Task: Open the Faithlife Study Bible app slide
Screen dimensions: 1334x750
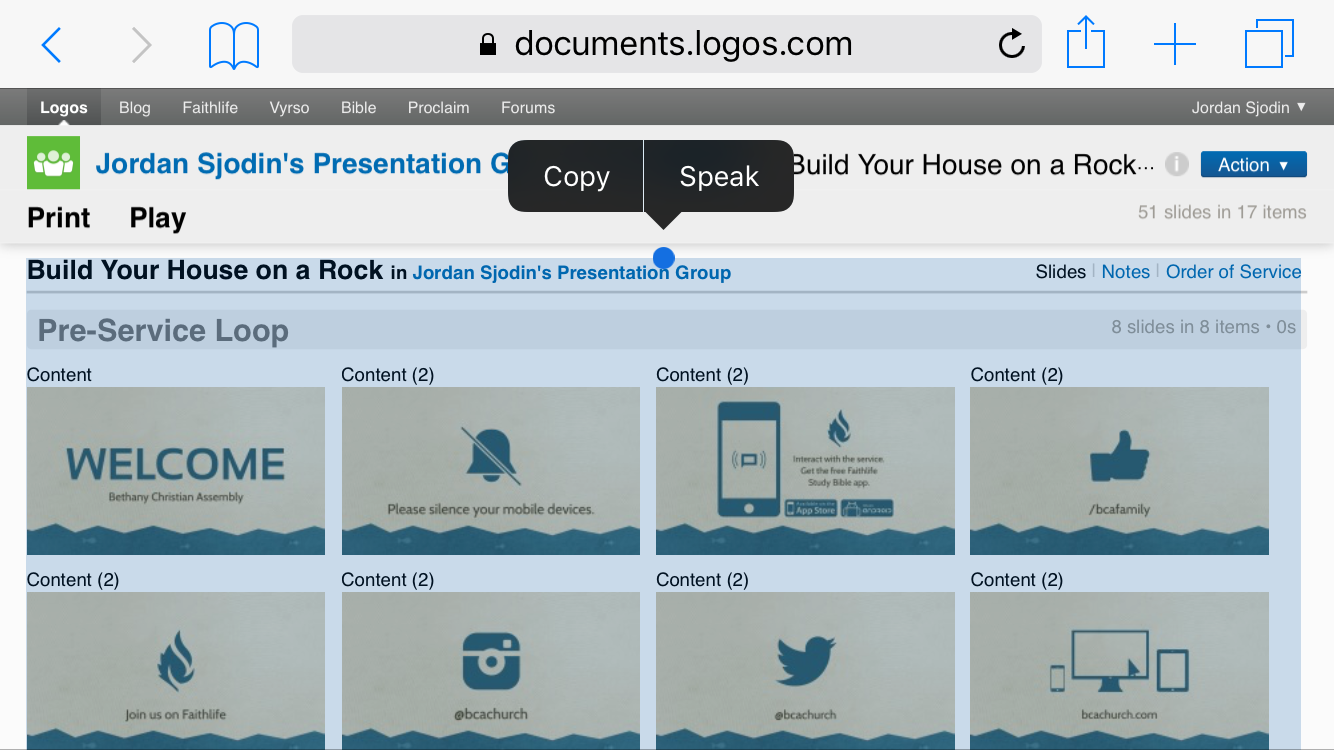Action: click(x=805, y=471)
